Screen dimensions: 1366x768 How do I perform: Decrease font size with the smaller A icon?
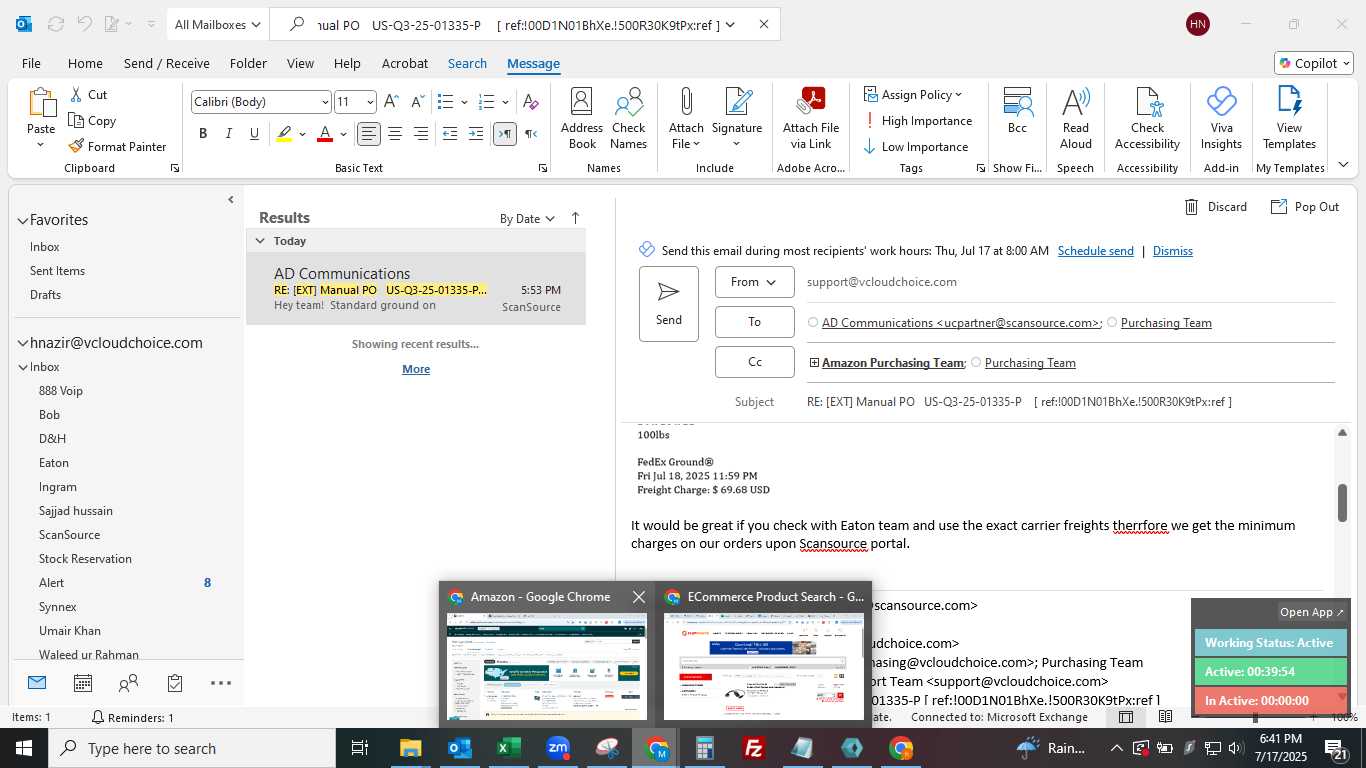(418, 101)
